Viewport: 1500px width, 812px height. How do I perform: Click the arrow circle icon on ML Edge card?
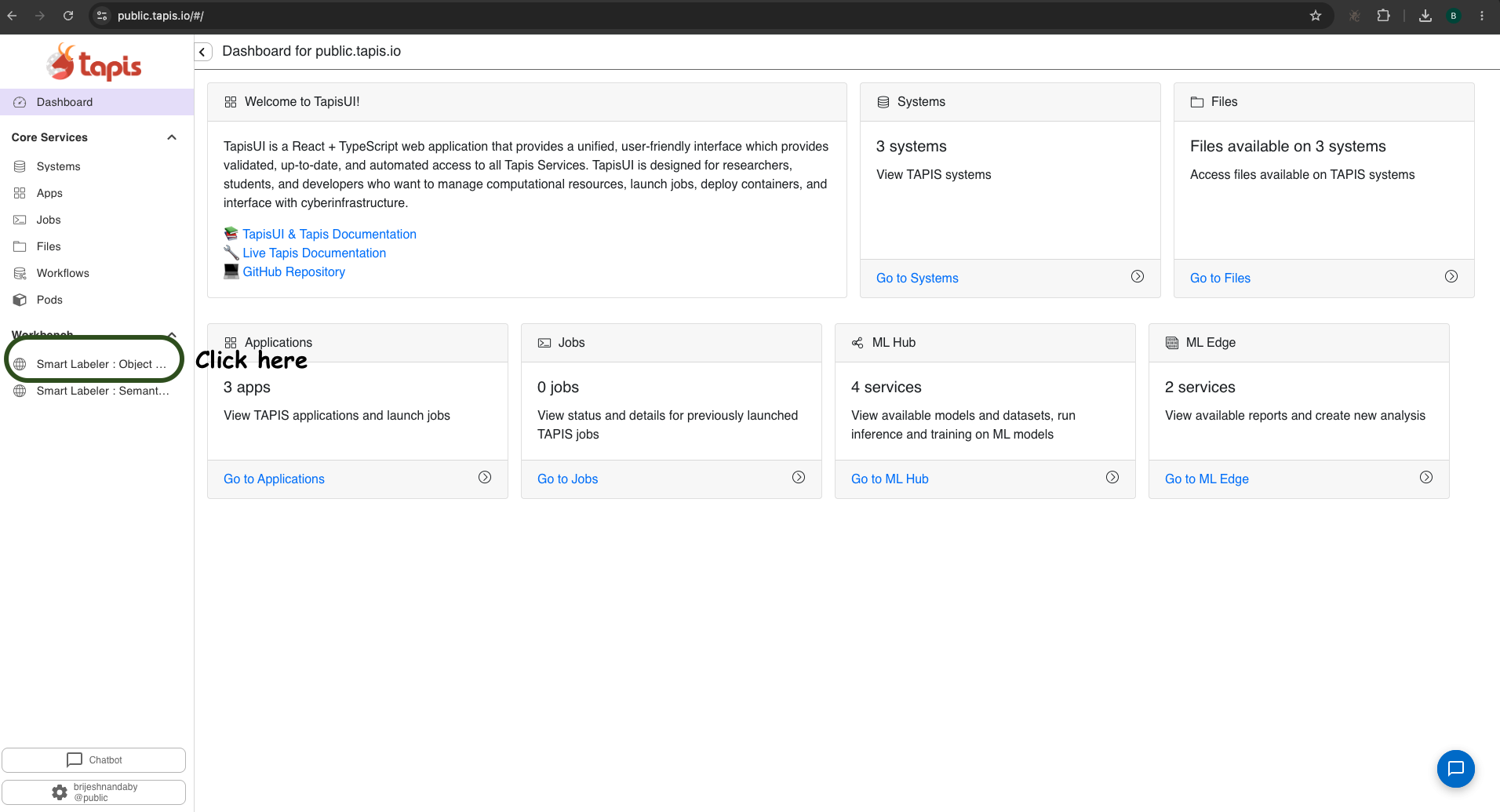1426,477
